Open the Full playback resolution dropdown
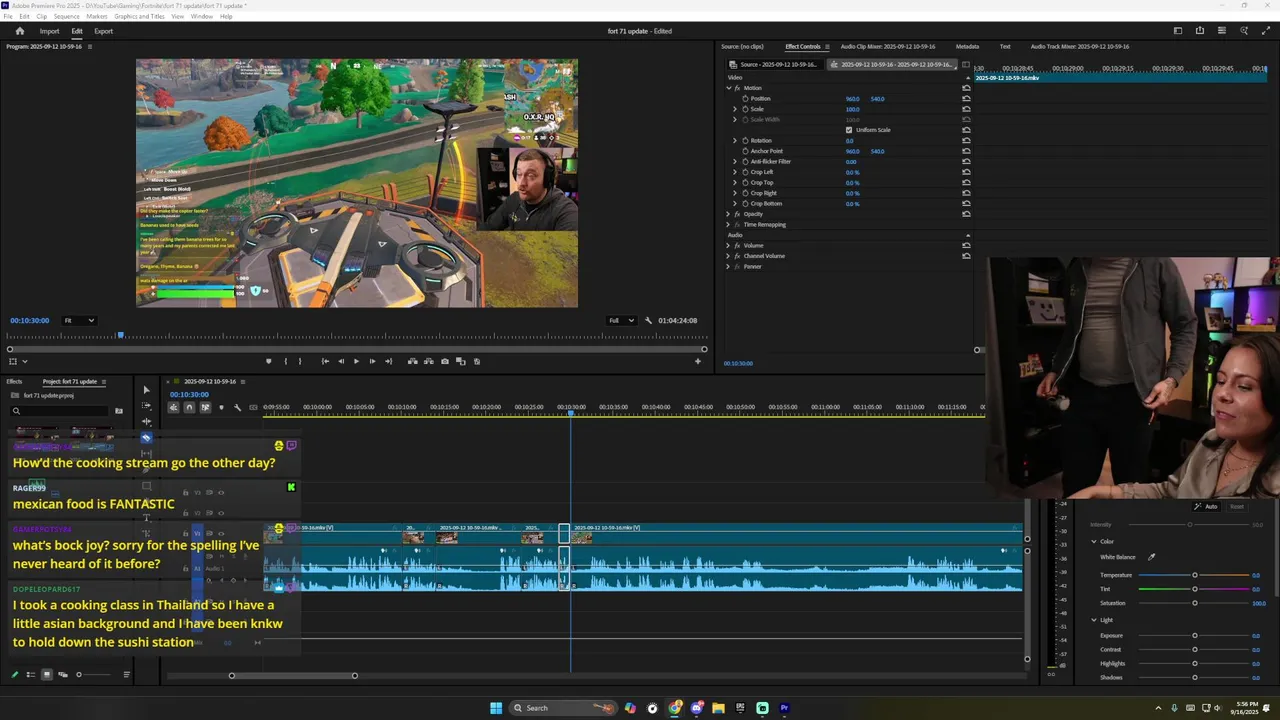Screen dimensions: 1280x720 point(621,320)
